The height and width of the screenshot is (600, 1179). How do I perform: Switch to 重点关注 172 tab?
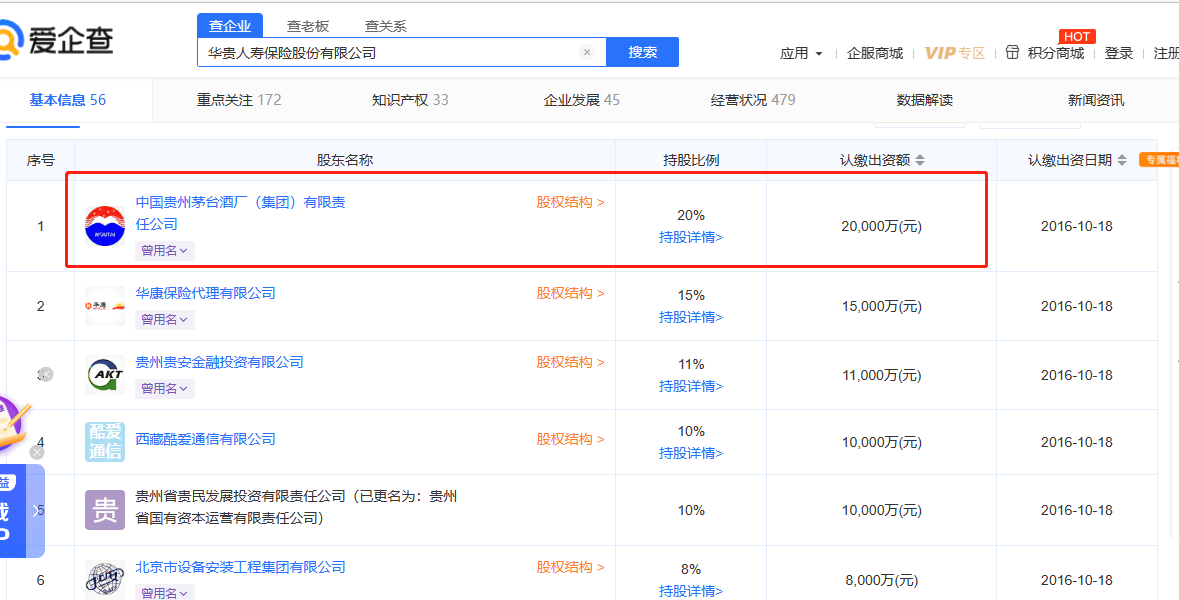point(239,99)
